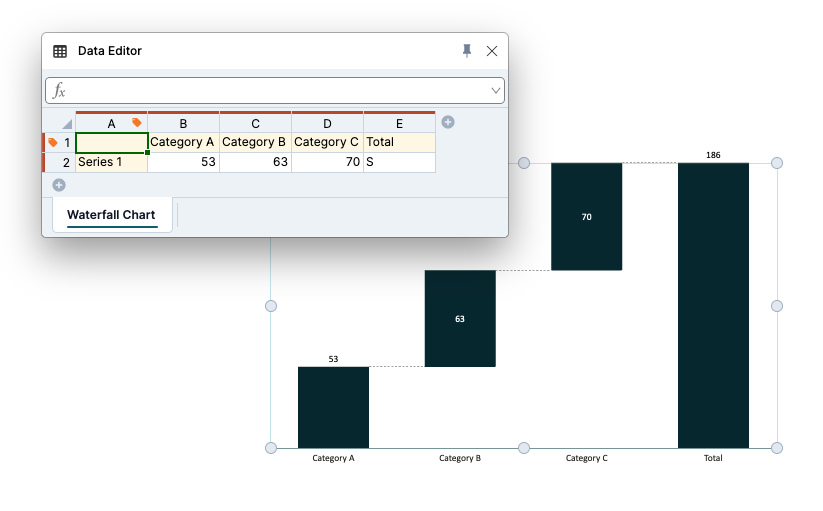The width and height of the screenshot is (823, 511).
Task: Click the chart's left-middle resize handle
Action: click(271, 306)
